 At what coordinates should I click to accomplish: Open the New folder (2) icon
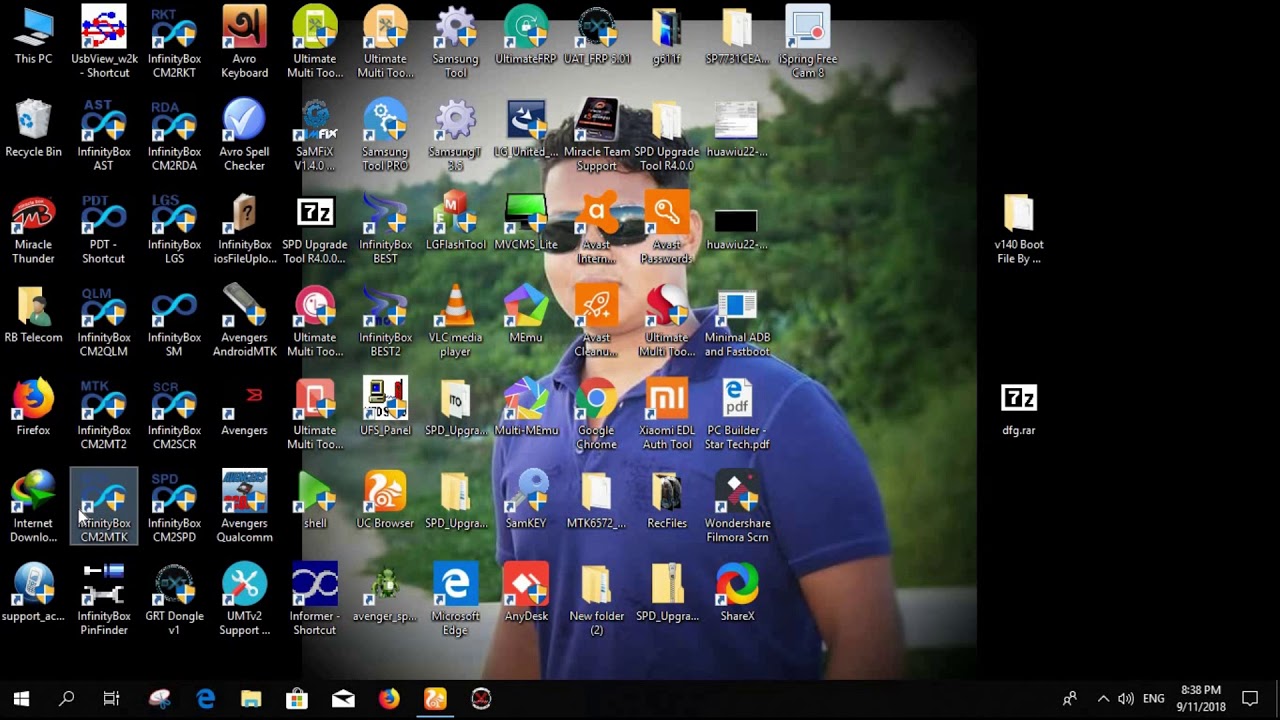point(597,601)
